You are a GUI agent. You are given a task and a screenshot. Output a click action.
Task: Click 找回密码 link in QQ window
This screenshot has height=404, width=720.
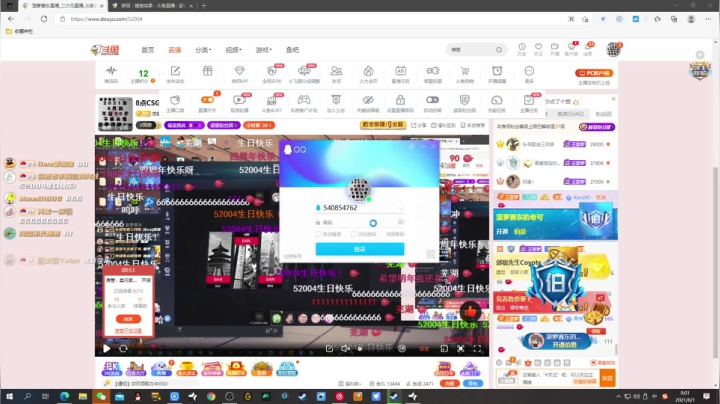(395, 234)
